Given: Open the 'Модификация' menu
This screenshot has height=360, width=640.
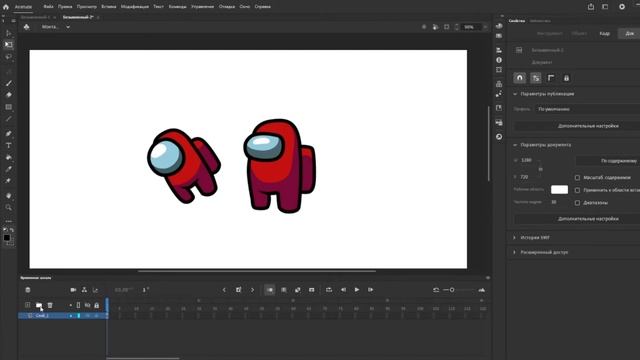Looking at the screenshot, I should [135, 7].
